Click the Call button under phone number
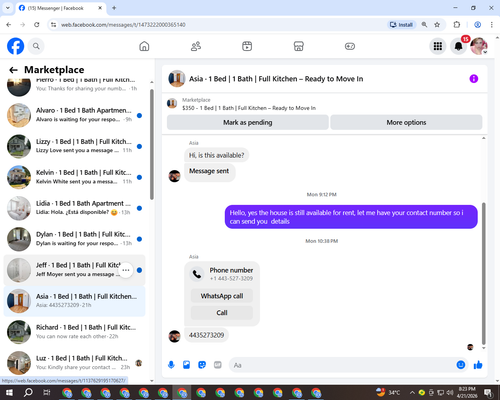 click(222, 313)
